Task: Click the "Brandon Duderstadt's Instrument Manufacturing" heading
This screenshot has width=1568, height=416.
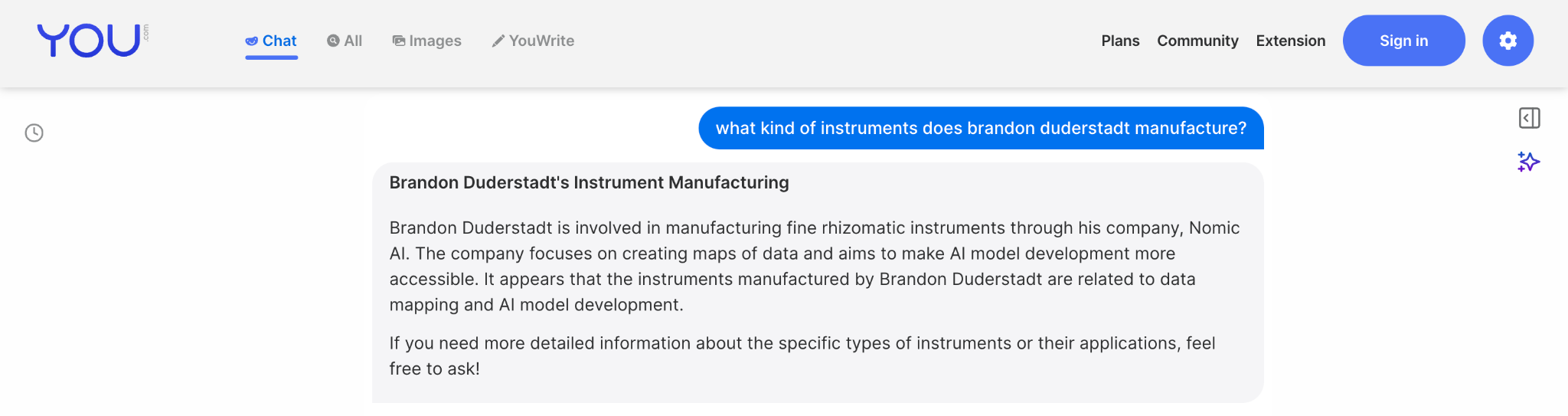Action: 589,182
